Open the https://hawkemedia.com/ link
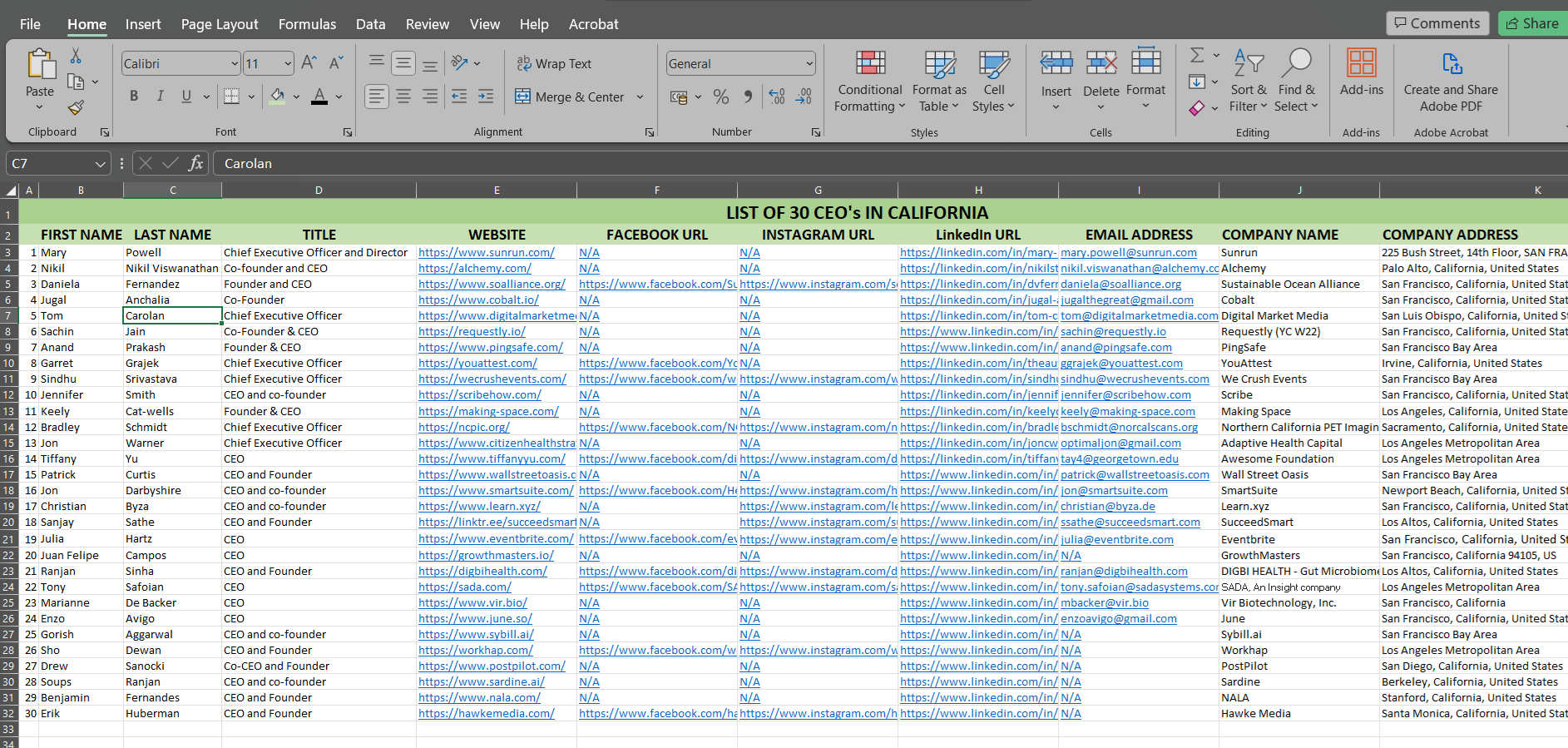This screenshot has height=748, width=1568. [486, 713]
